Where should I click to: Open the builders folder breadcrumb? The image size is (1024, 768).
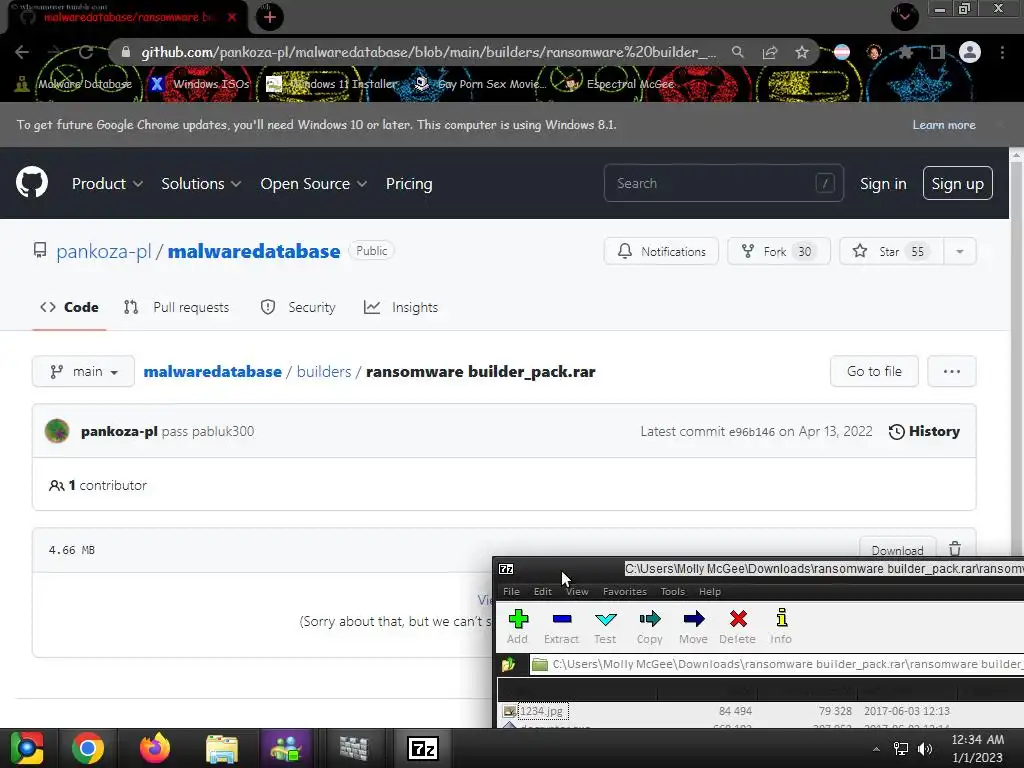(324, 372)
